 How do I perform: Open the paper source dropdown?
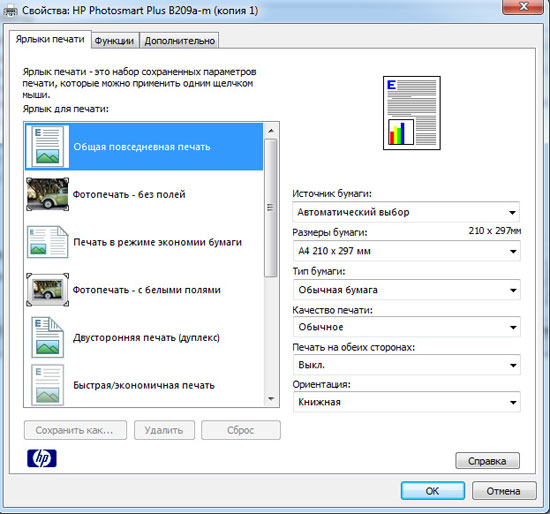pos(406,212)
